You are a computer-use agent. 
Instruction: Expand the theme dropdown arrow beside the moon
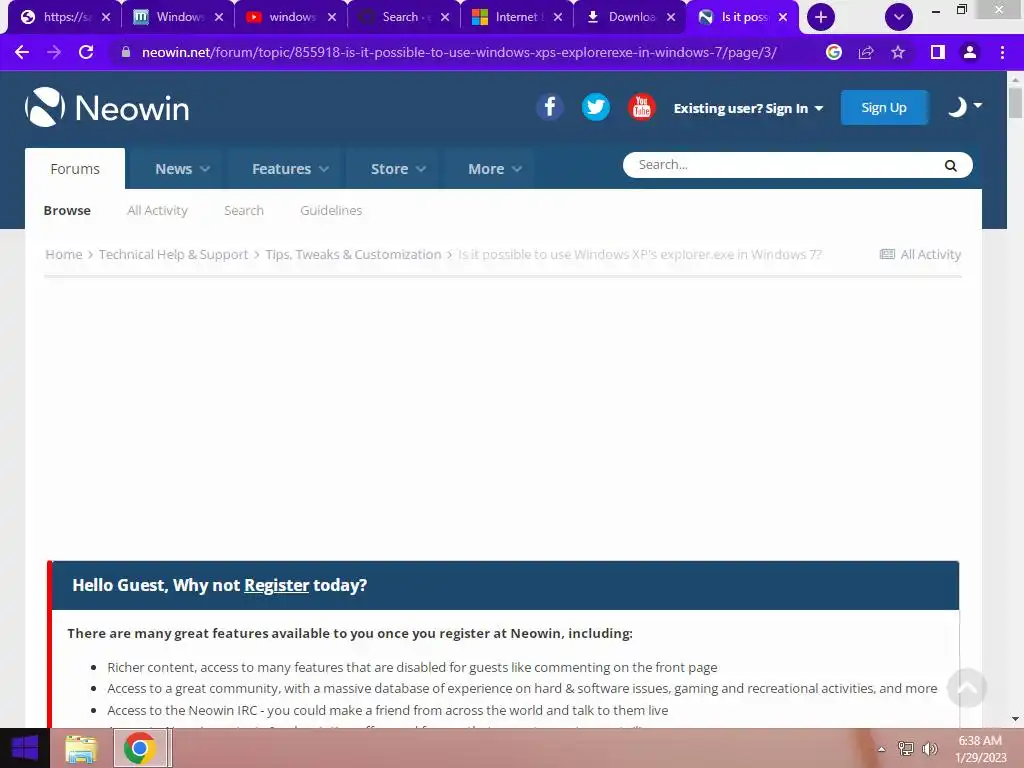pos(978,105)
